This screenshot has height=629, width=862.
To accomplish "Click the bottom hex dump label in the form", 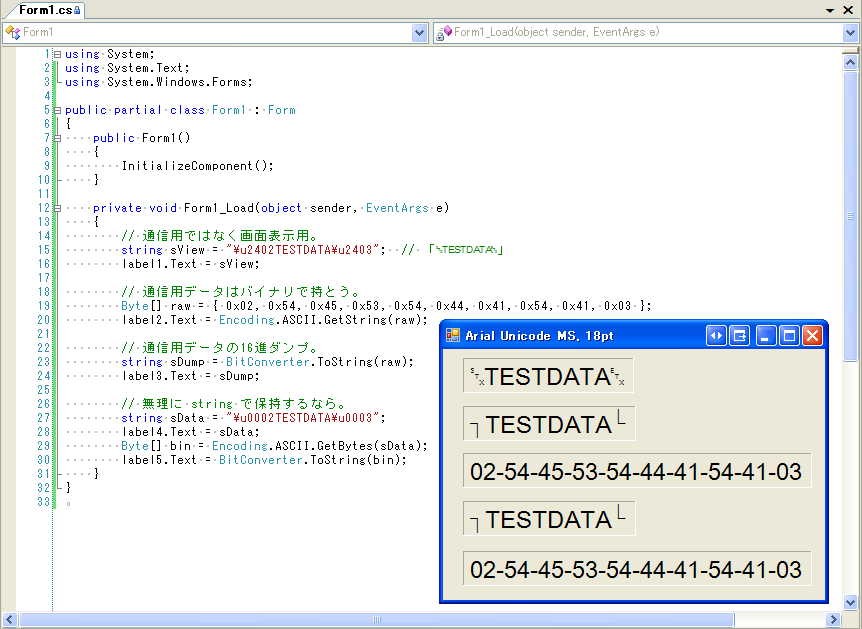I will click(x=637, y=569).
